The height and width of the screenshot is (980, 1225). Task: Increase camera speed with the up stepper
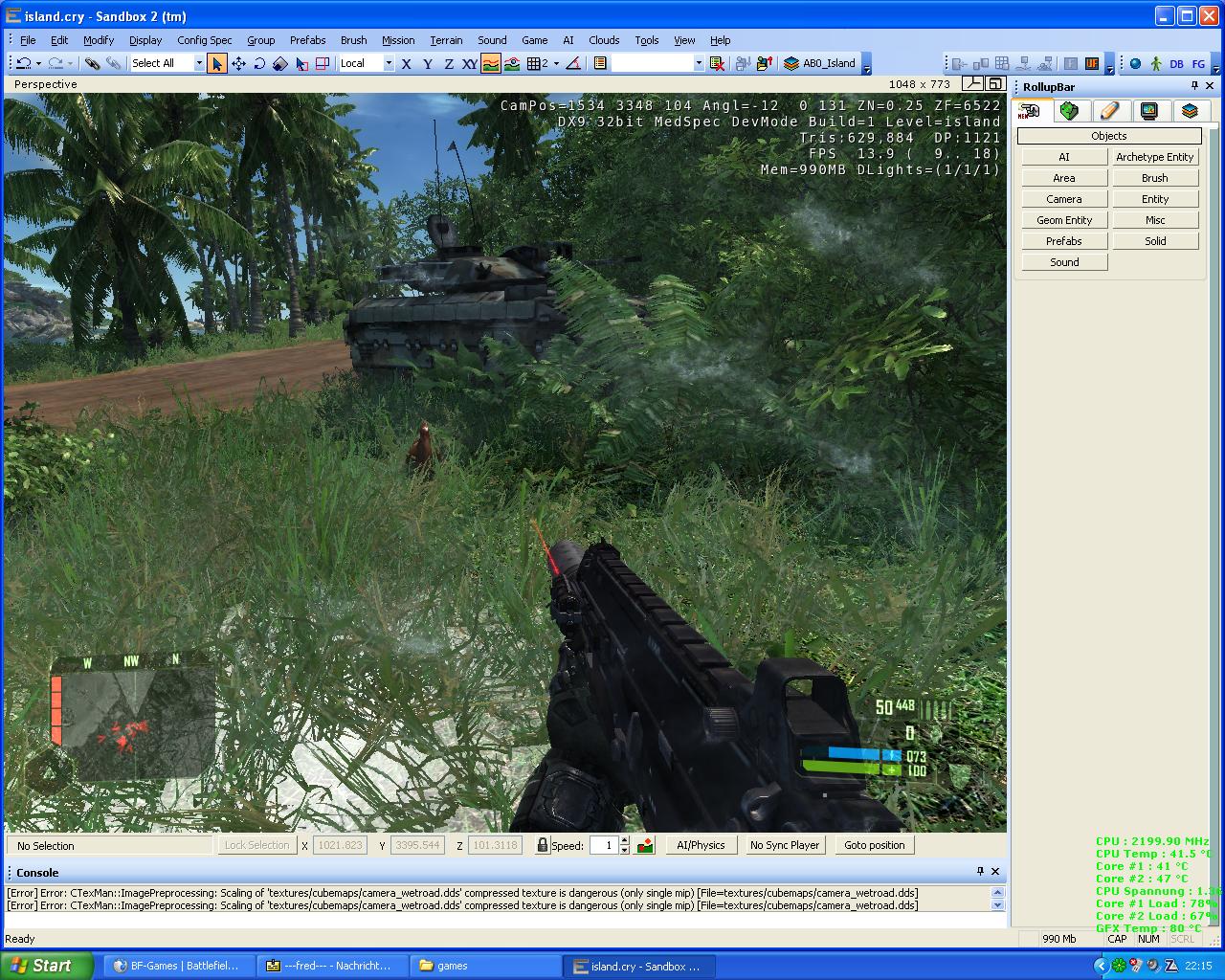click(x=624, y=840)
